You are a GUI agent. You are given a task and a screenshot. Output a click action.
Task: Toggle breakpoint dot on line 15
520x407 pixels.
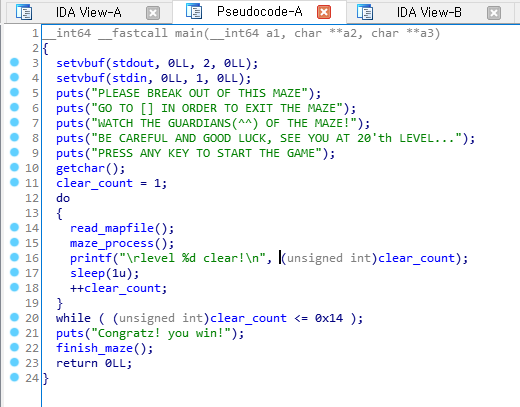(14, 242)
